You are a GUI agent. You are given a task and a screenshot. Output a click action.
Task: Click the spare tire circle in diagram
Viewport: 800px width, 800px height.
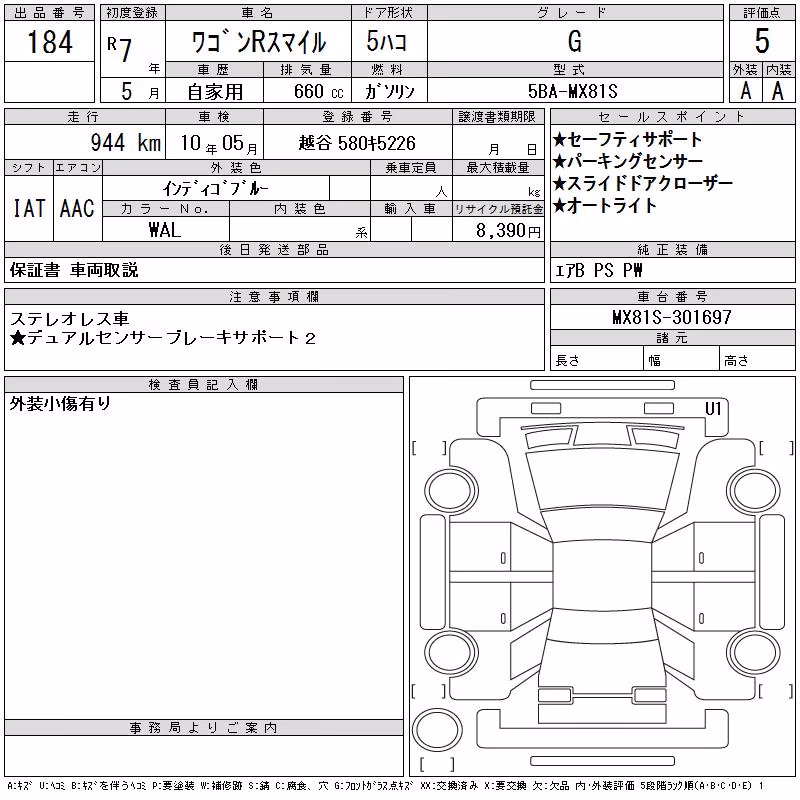437,730
